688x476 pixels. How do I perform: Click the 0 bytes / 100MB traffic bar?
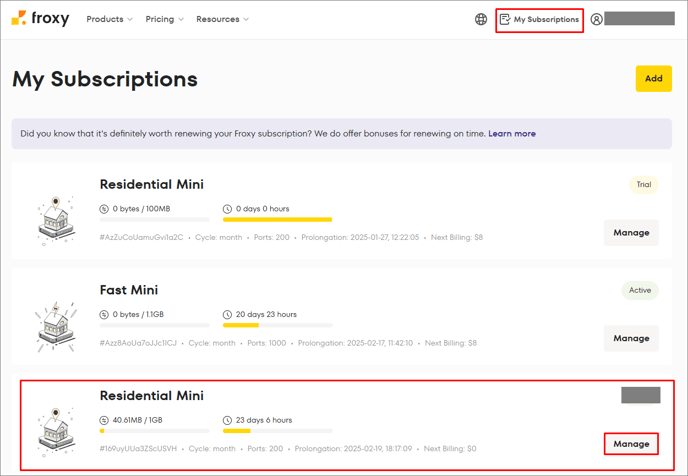coord(154,219)
